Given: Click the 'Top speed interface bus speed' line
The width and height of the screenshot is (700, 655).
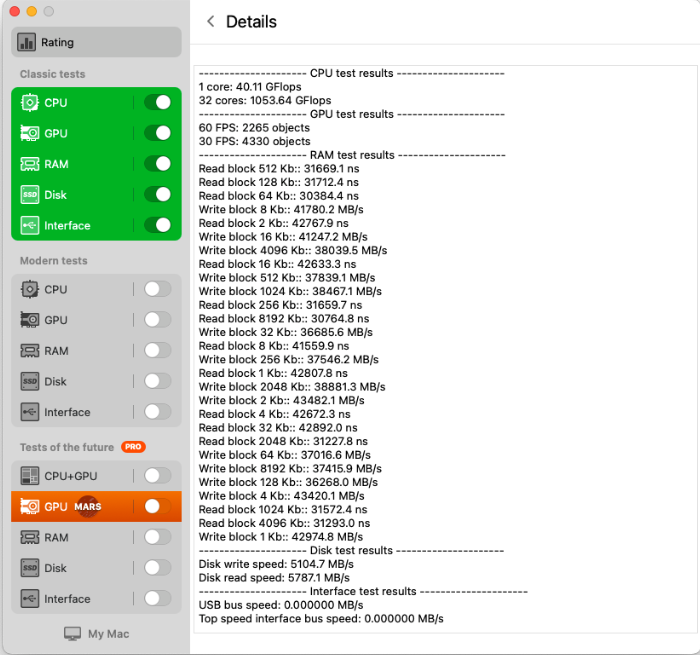Looking at the screenshot, I should [x=321, y=619].
